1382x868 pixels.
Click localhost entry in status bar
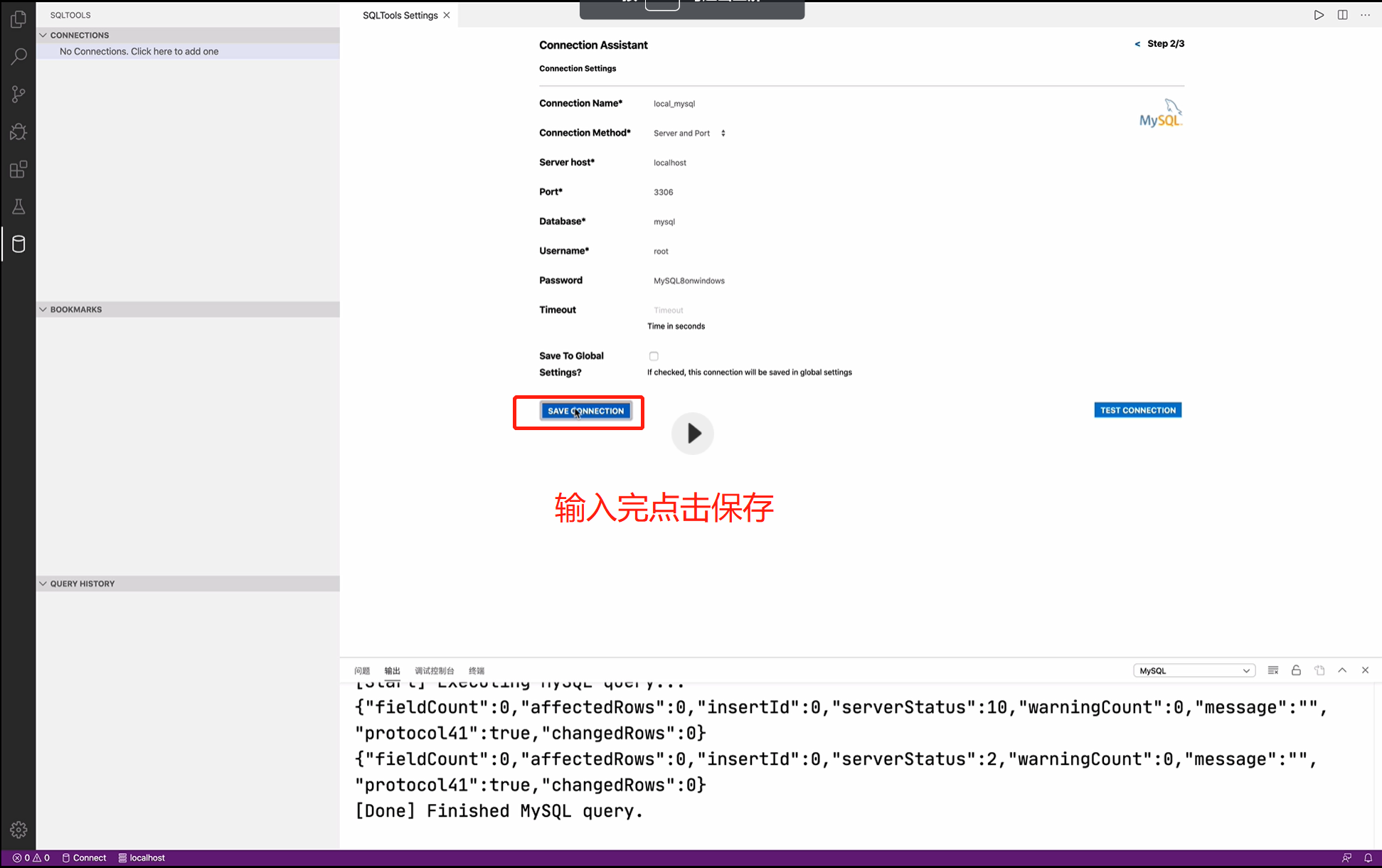[x=142, y=858]
